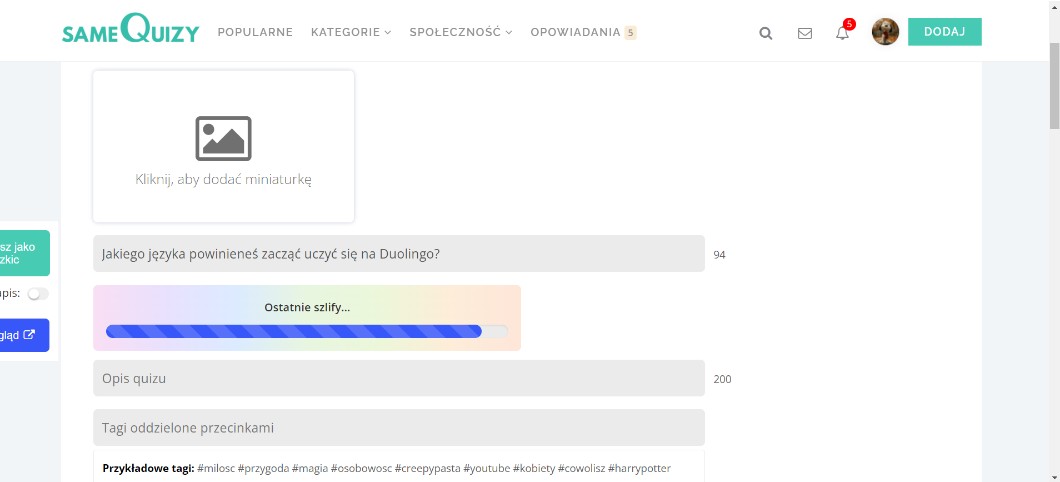Open the notifications bell icon
The width and height of the screenshot is (1060, 482).
point(842,33)
